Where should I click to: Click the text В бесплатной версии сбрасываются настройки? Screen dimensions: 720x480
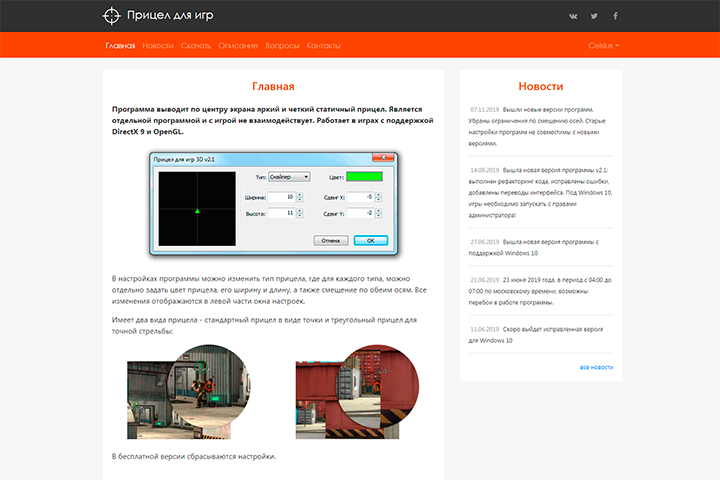(x=194, y=456)
